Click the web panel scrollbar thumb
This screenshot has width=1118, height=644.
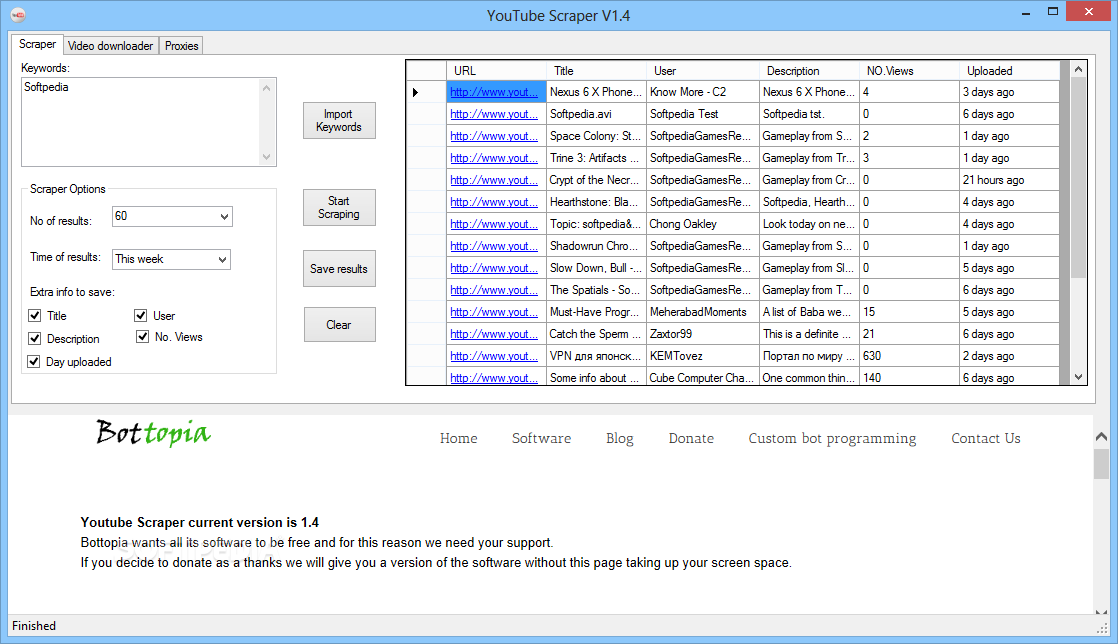click(x=1102, y=464)
